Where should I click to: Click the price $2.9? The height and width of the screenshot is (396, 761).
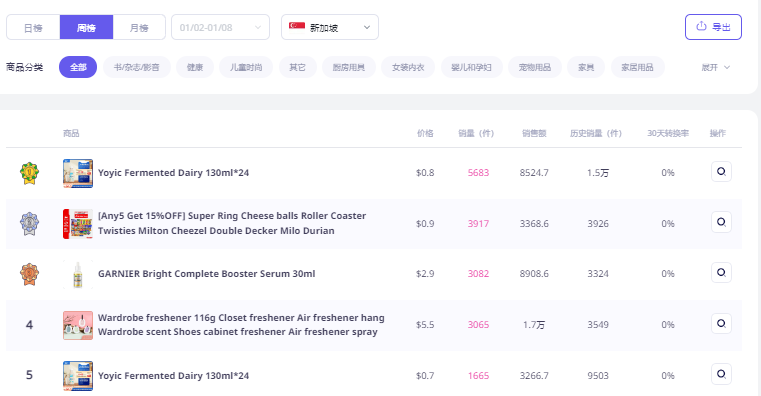click(425, 274)
